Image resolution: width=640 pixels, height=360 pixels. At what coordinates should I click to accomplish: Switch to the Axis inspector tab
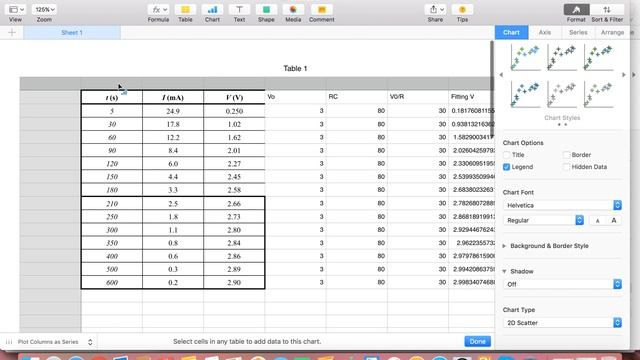tap(545, 32)
